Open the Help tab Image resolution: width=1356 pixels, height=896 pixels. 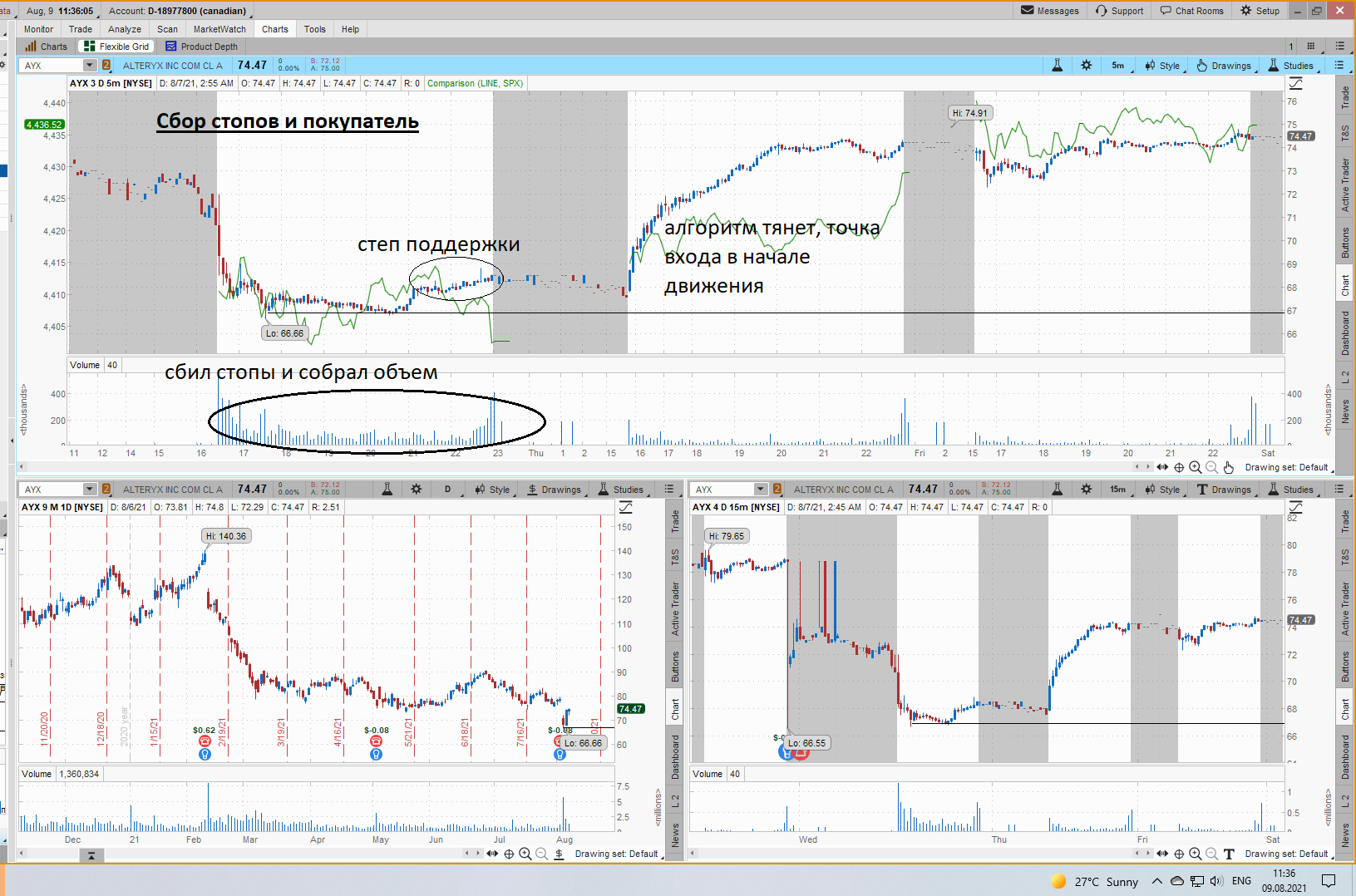[350, 29]
